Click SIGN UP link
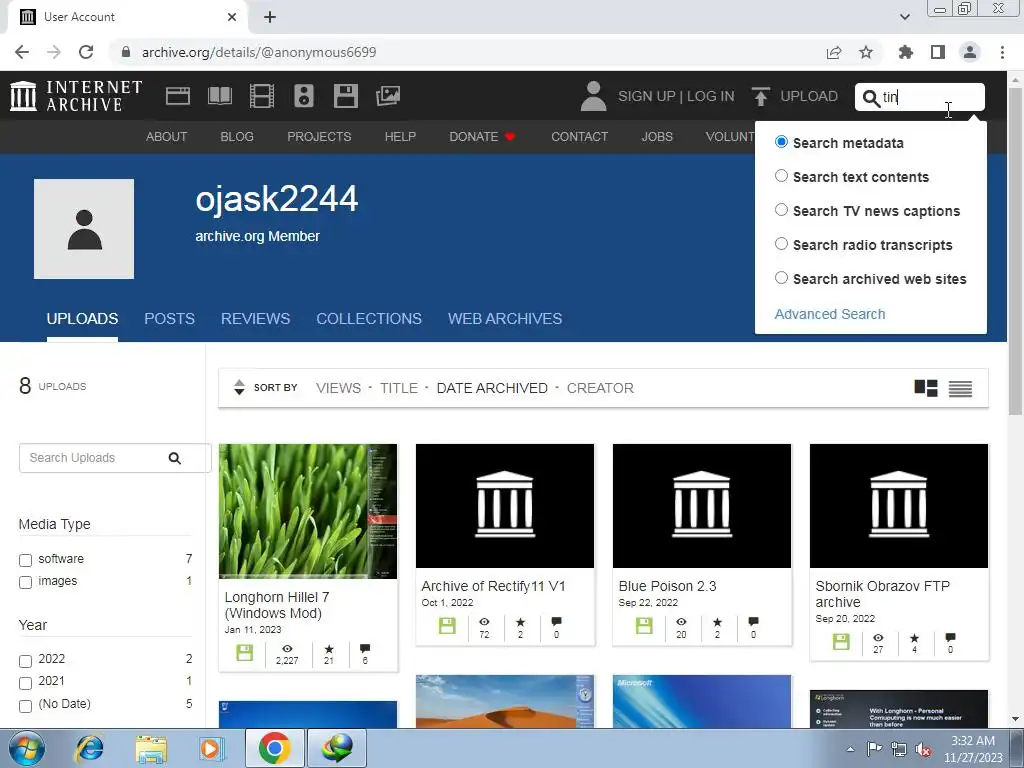 (x=647, y=96)
